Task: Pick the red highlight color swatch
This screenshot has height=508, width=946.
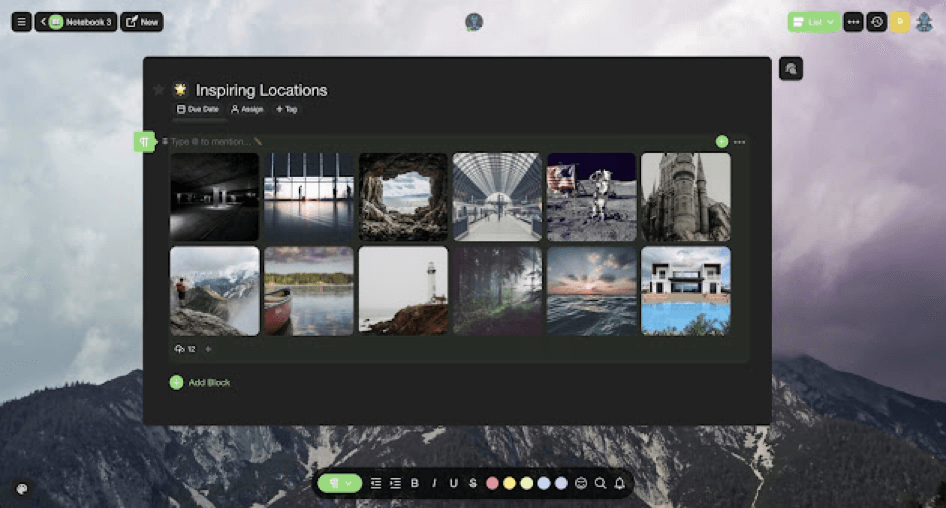Action: [492, 483]
